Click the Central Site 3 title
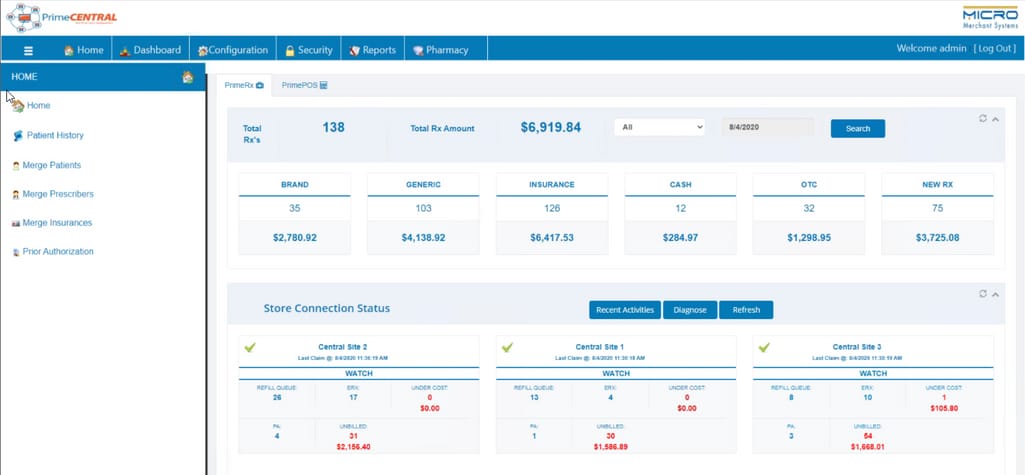Image resolution: width=1025 pixels, height=475 pixels. (x=857, y=347)
